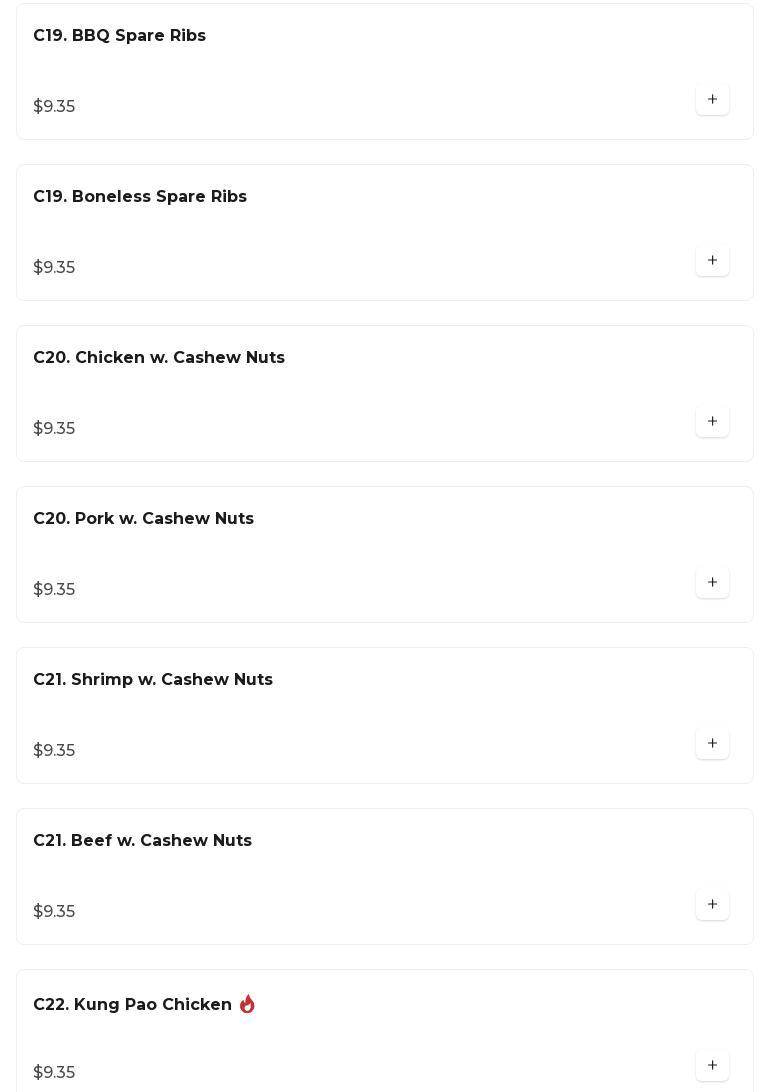The width and height of the screenshot is (770, 1092).
Task: Open C19. Boneless Spare Ribs title
Action: [140, 197]
